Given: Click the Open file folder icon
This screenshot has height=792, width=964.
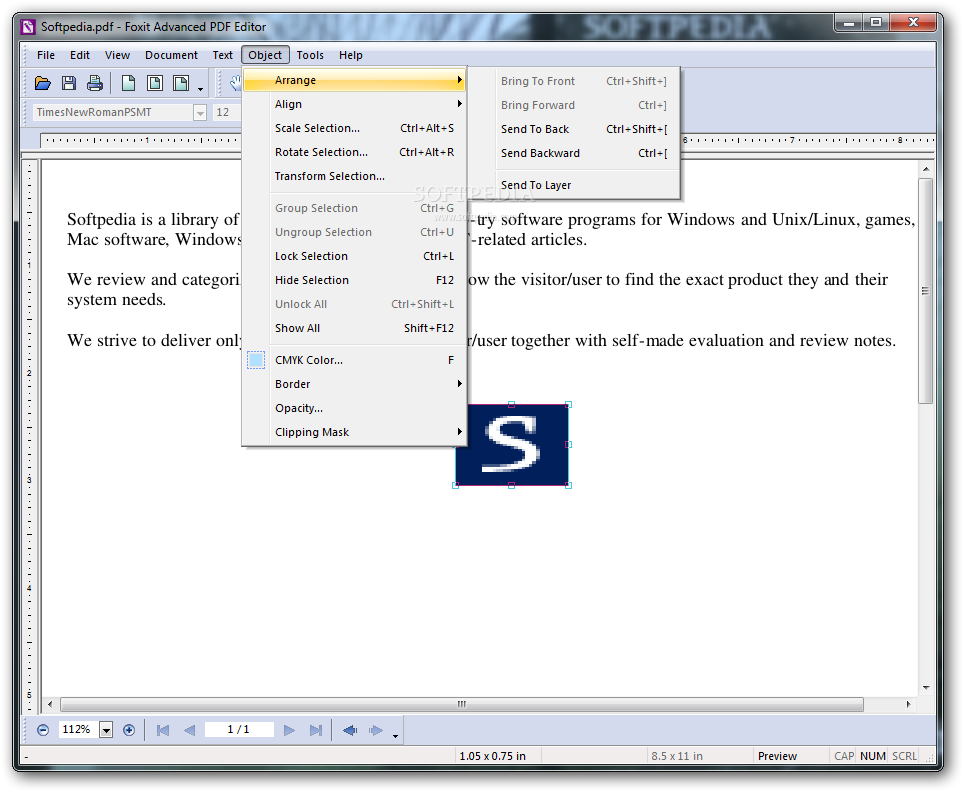Looking at the screenshot, I should pyautogui.click(x=42, y=83).
